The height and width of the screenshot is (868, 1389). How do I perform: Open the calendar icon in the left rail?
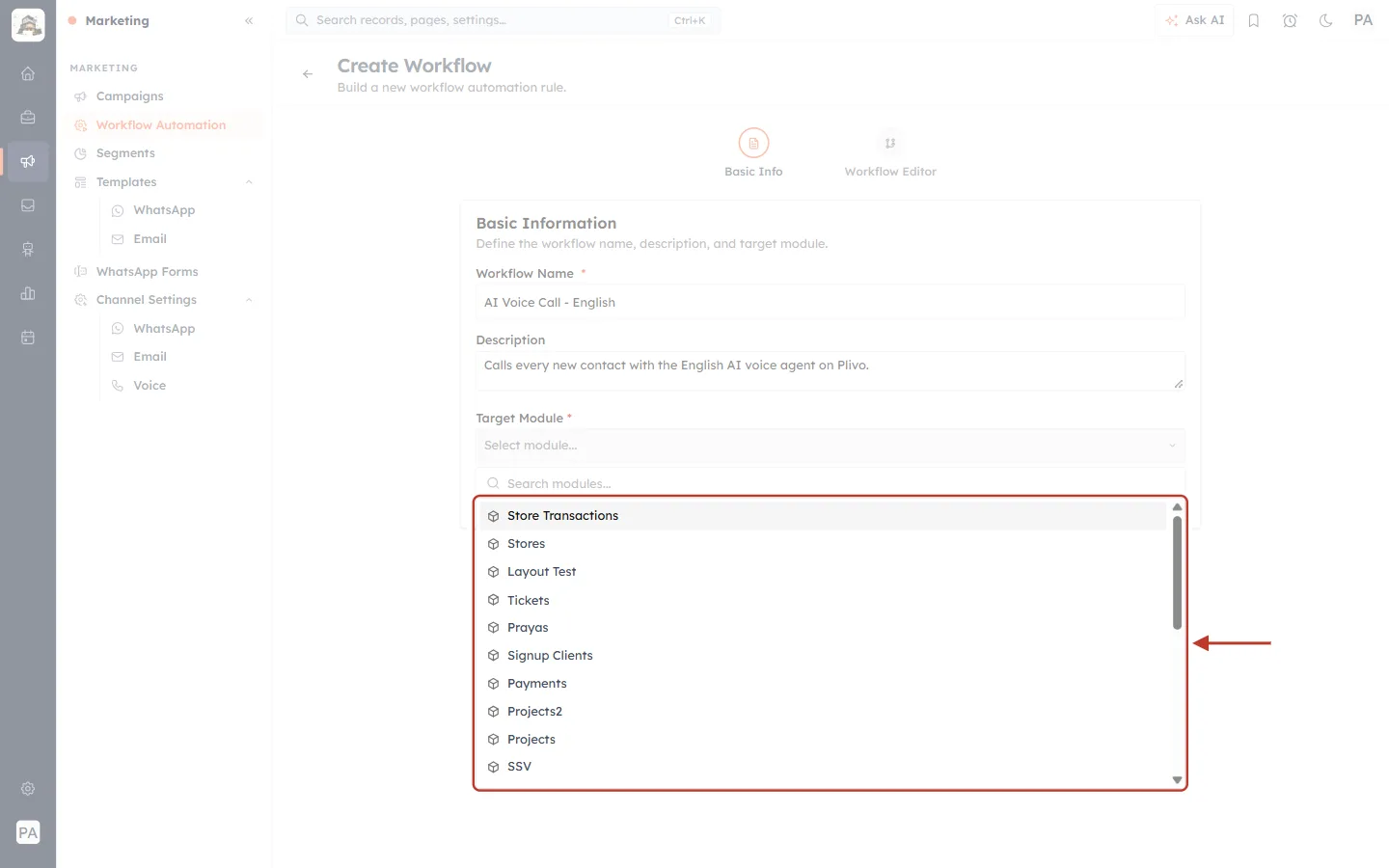click(x=28, y=338)
